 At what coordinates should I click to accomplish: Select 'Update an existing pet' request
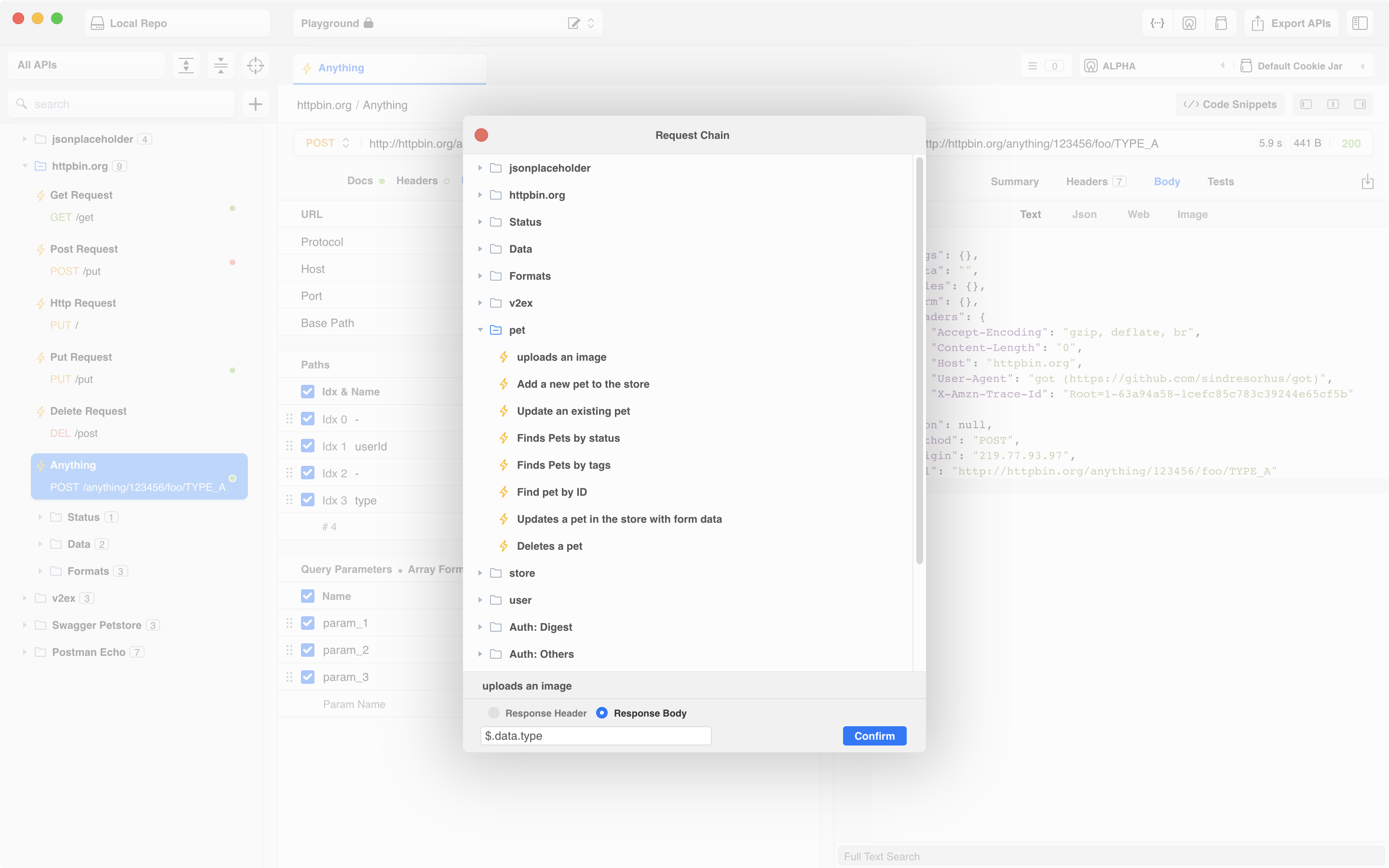573,411
